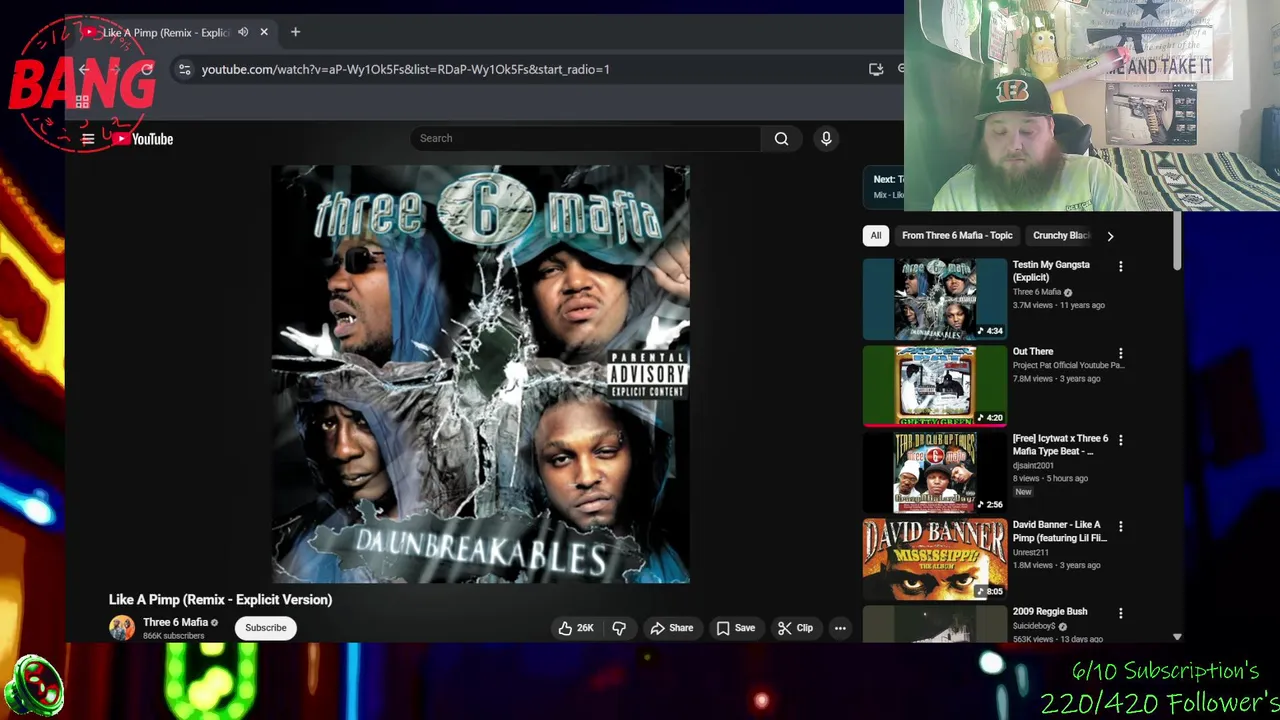
Task: Share the Like A Pimp video
Action: [x=671, y=628]
